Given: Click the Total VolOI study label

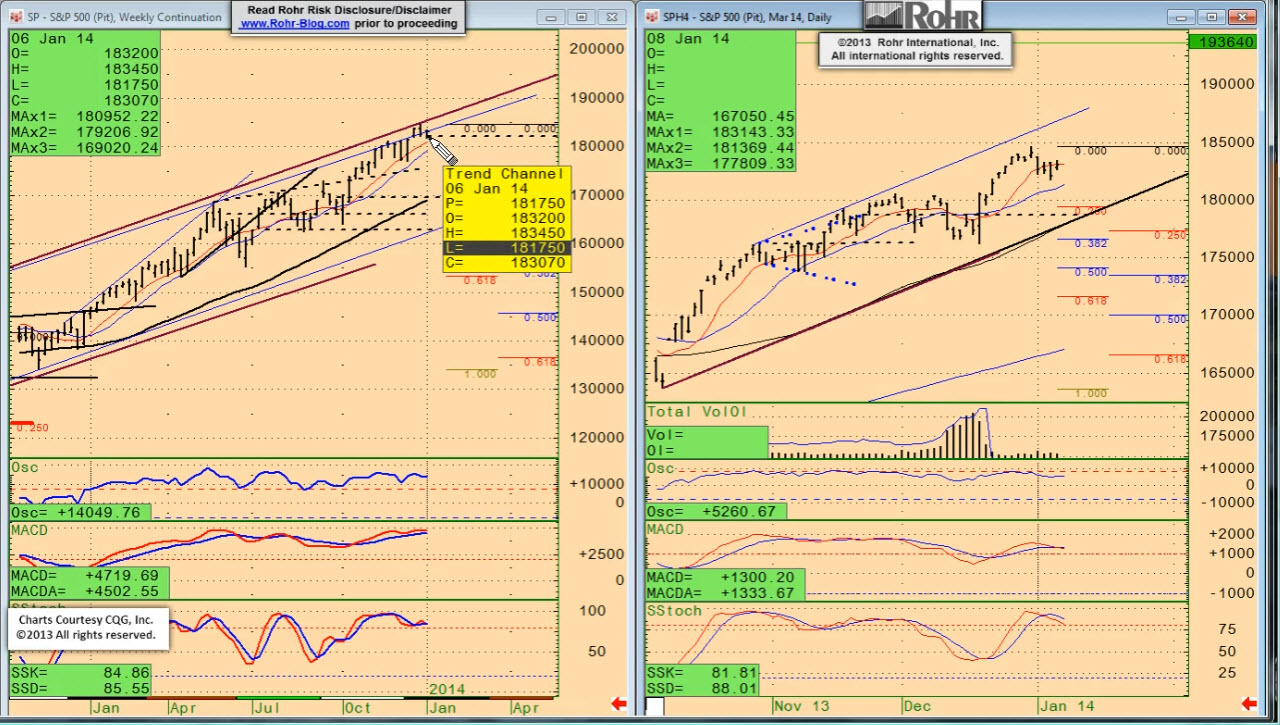Looking at the screenshot, I should click(x=697, y=411).
